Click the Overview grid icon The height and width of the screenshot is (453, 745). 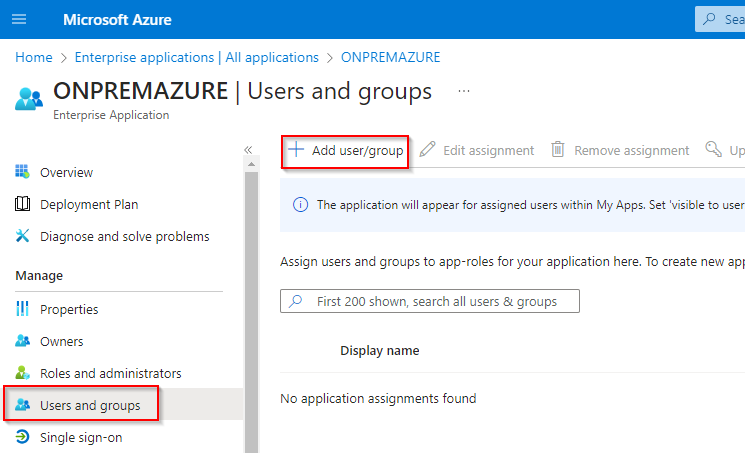pos(22,172)
